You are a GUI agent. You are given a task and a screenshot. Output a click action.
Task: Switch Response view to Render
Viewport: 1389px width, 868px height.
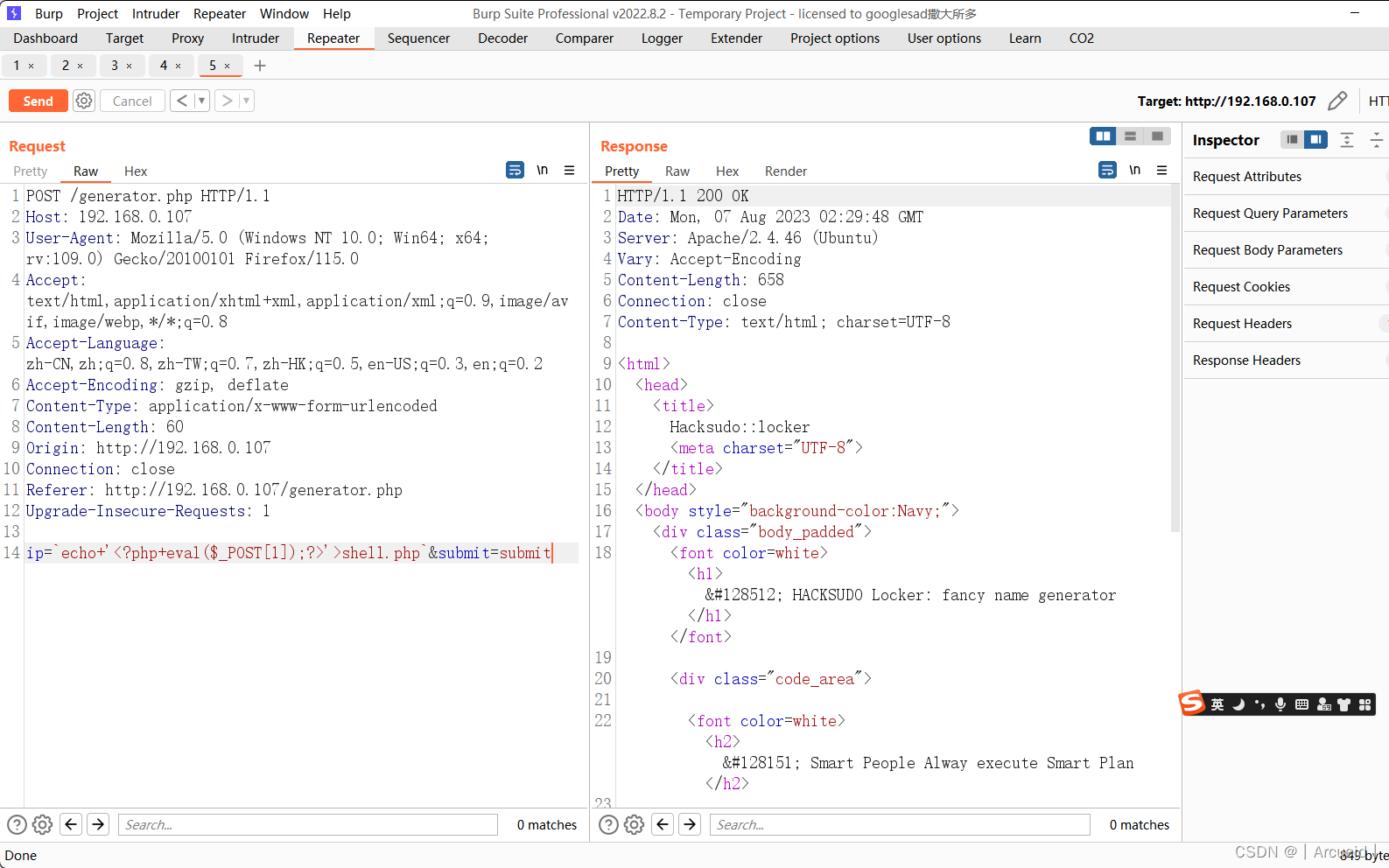click(x=786, y=171)
